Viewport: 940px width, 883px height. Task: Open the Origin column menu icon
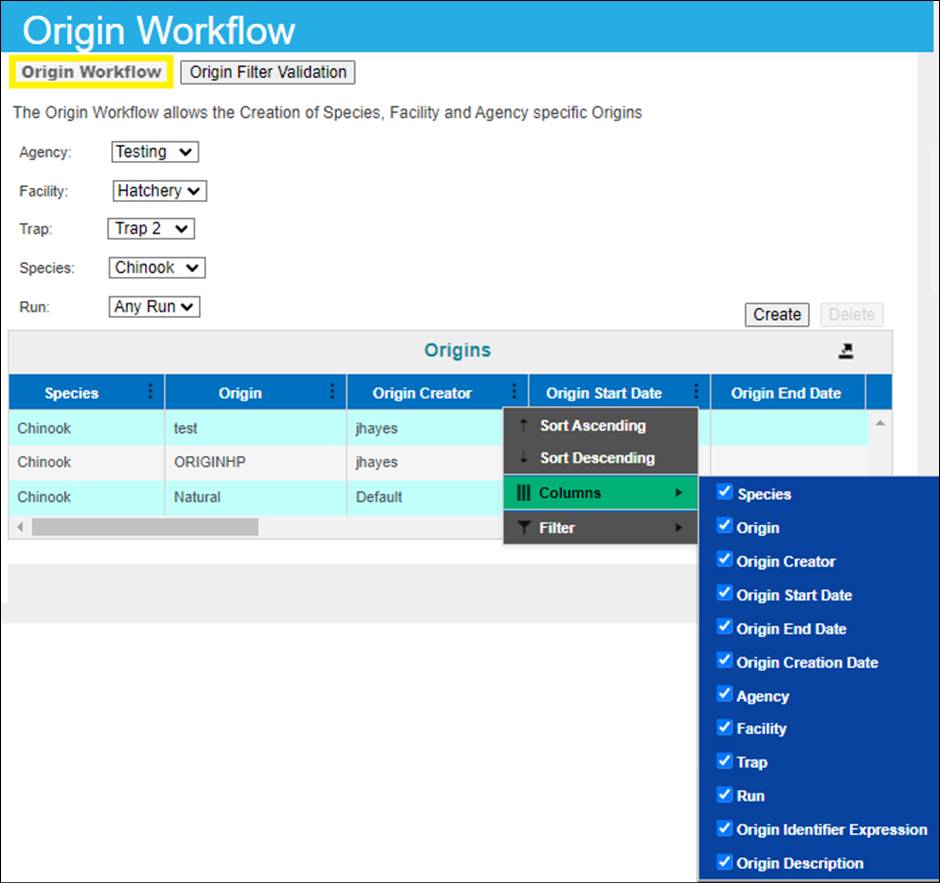332,392
